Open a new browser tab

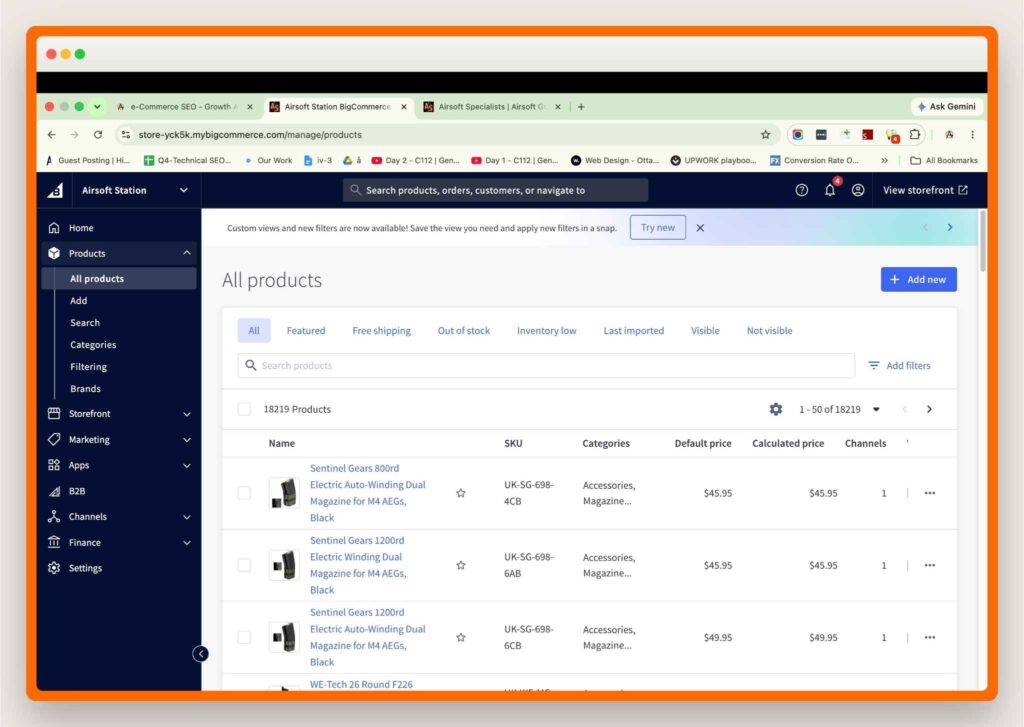tap(581, 106)
